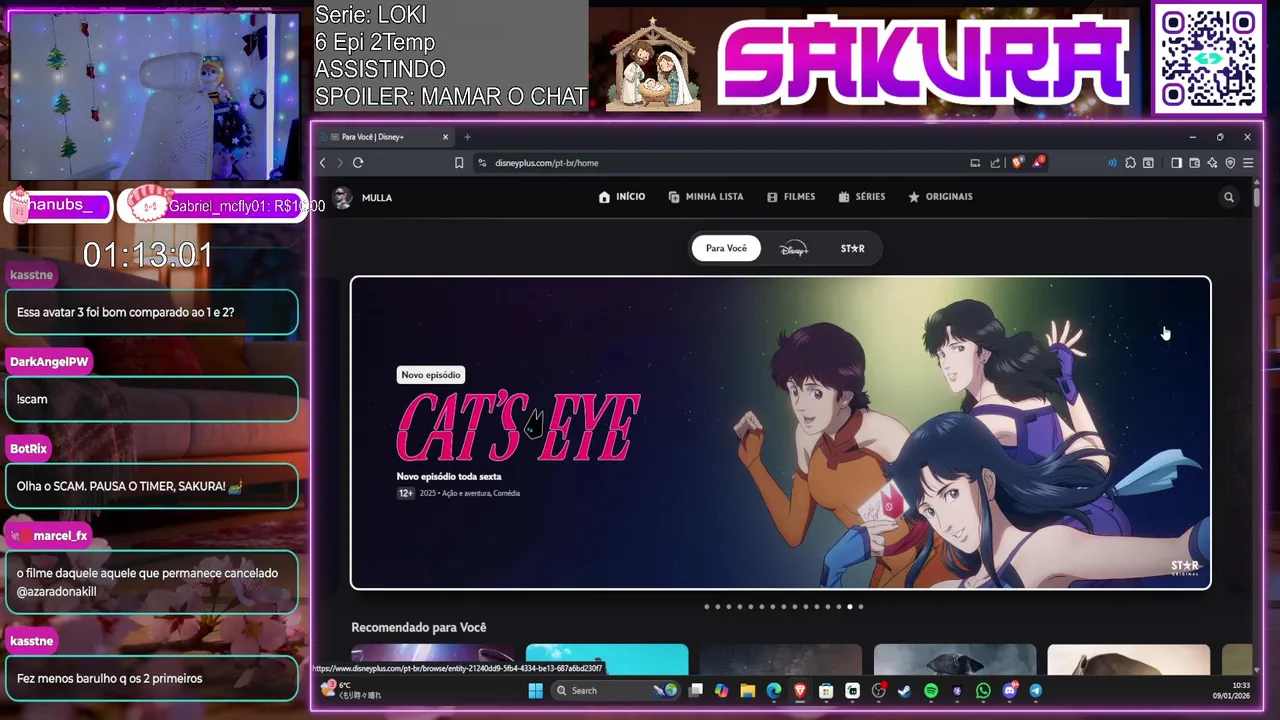Click the 'Fez menos barulho' chat message
The width and height of the screenshot is (1280, 720).
152,678
